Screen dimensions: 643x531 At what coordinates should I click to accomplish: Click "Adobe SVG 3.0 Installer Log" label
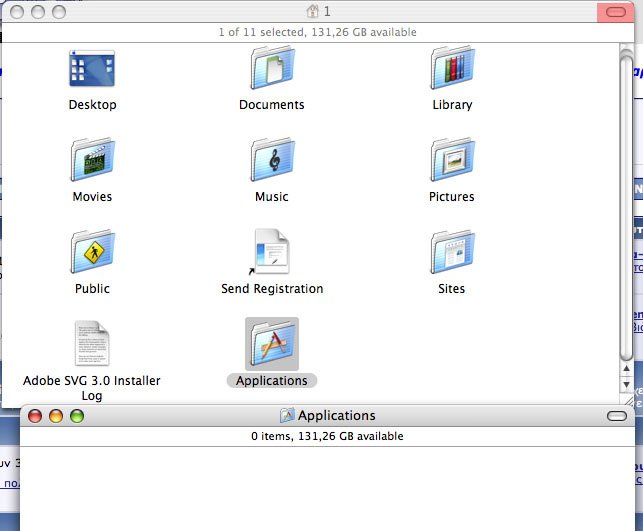click(x=92, y=388)
